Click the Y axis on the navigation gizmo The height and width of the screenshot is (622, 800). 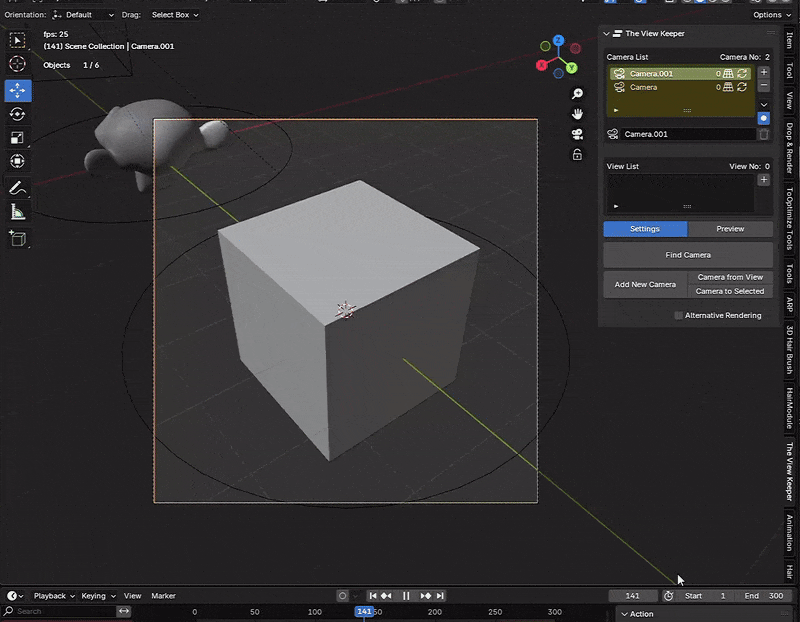click(x=571, y=67)
